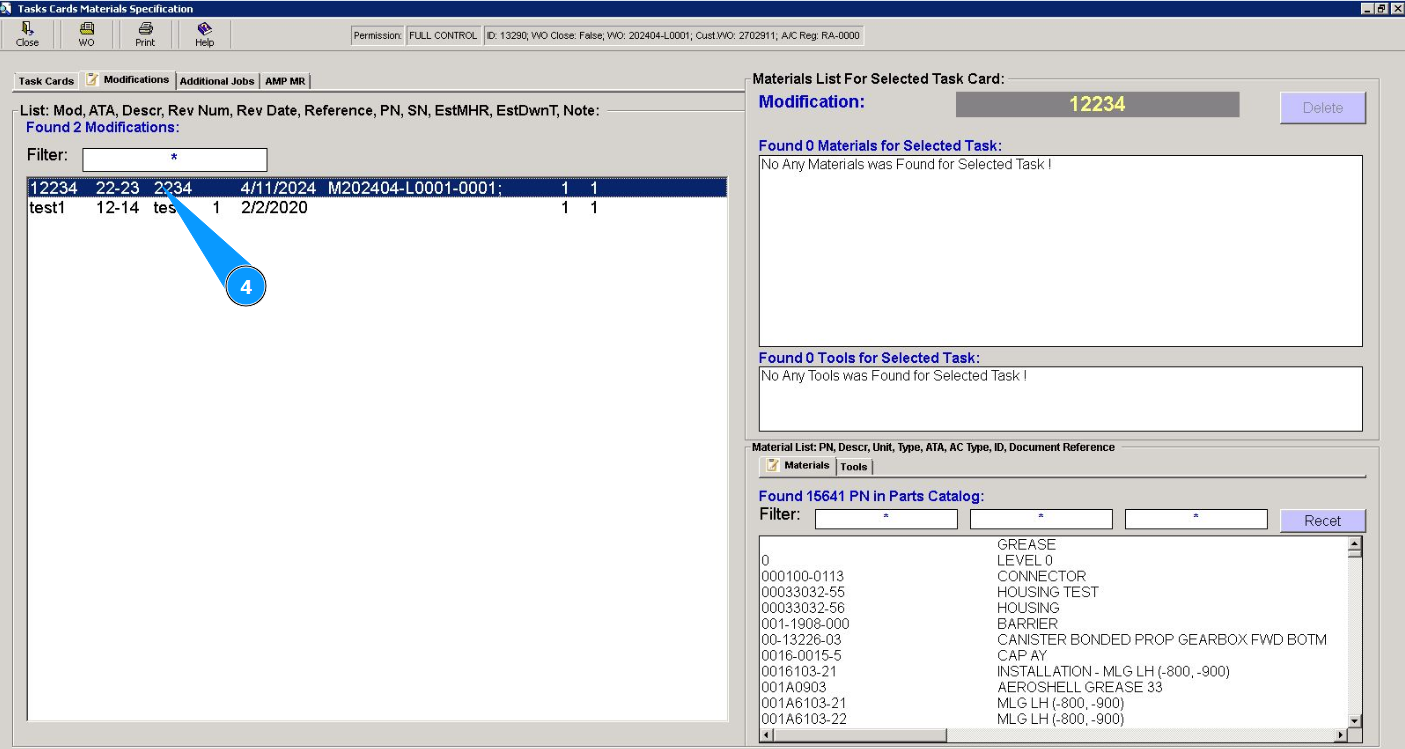
Task: Click the Close toolbar icon
Action: [x=28, y=35]
